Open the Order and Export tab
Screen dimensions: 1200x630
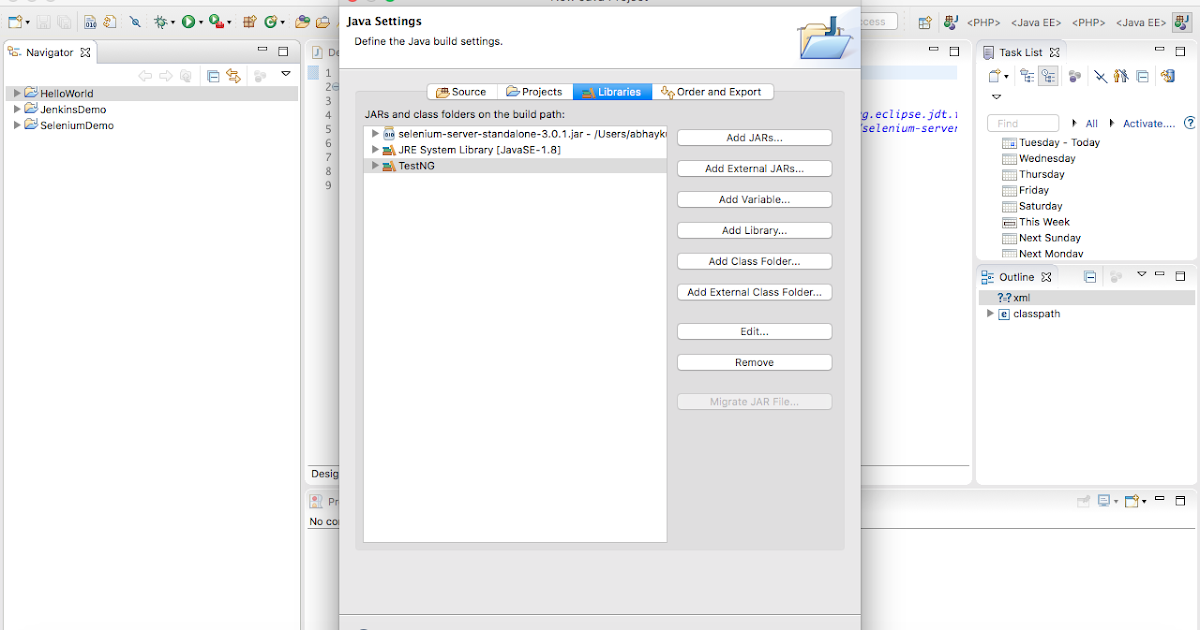pyautogui.click(x=713, y=91)
